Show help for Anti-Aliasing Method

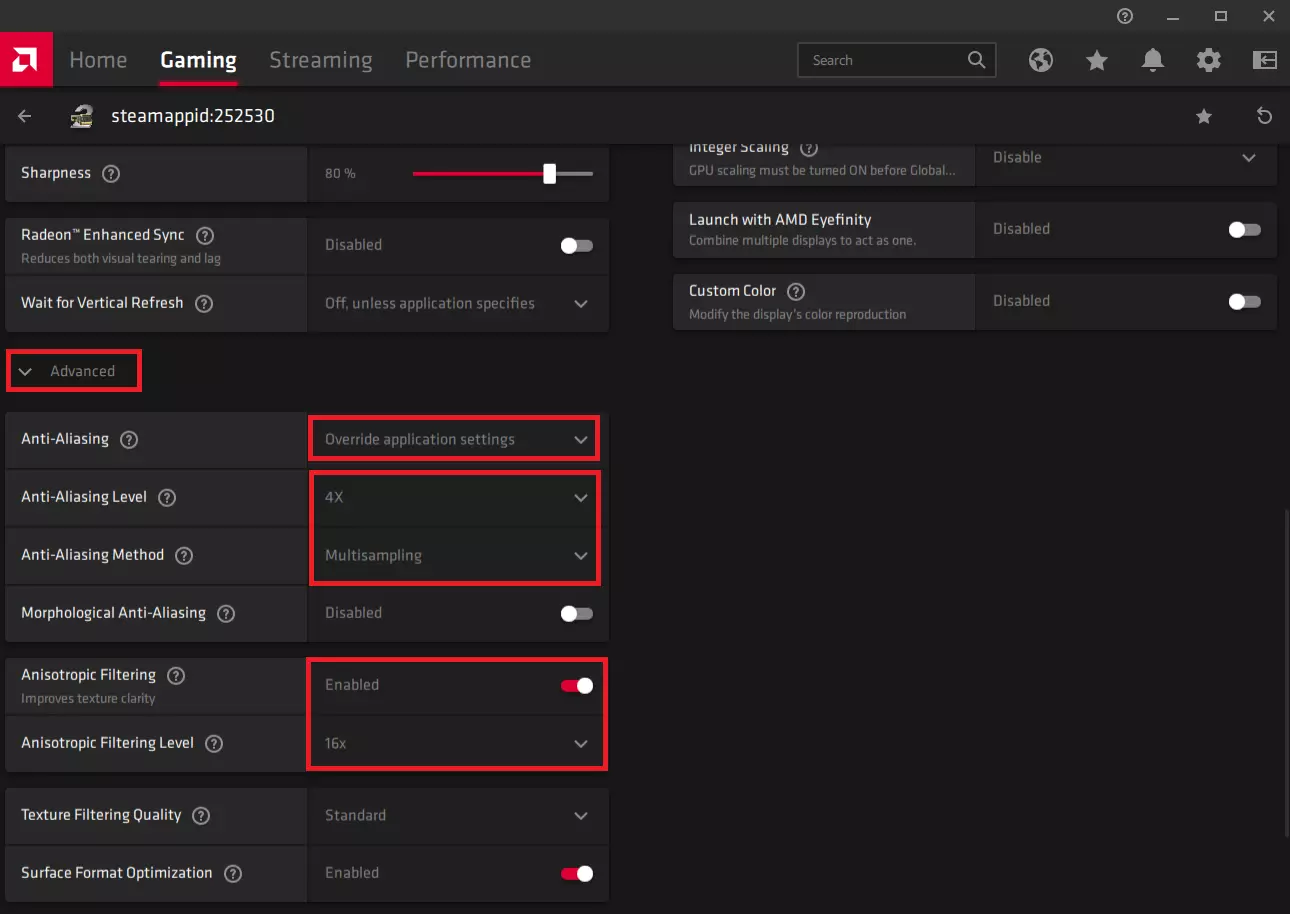coord(184,555)
